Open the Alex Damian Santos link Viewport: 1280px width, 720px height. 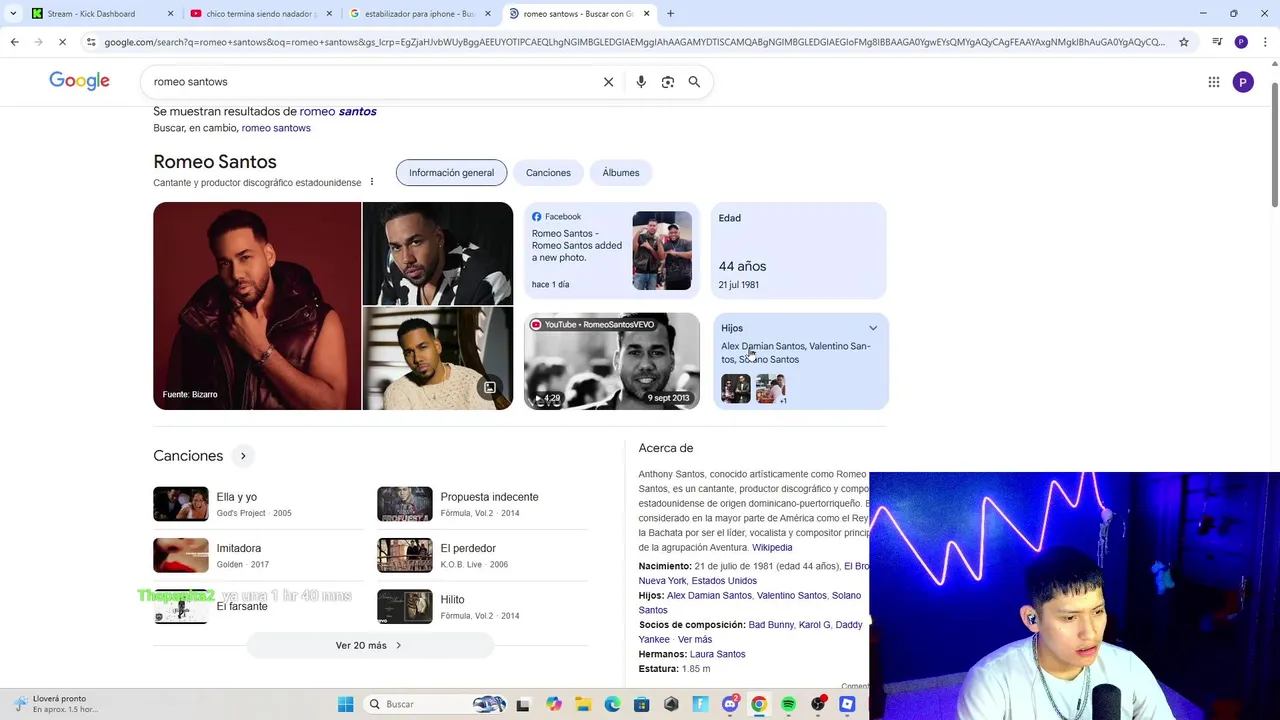[709, 595]
